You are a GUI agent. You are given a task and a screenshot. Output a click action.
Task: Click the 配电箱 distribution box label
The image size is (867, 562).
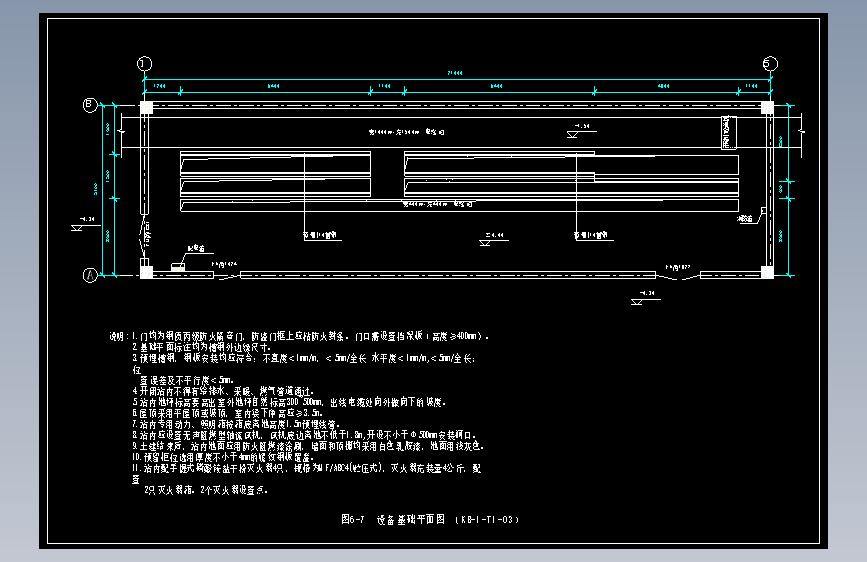point(196,249)
